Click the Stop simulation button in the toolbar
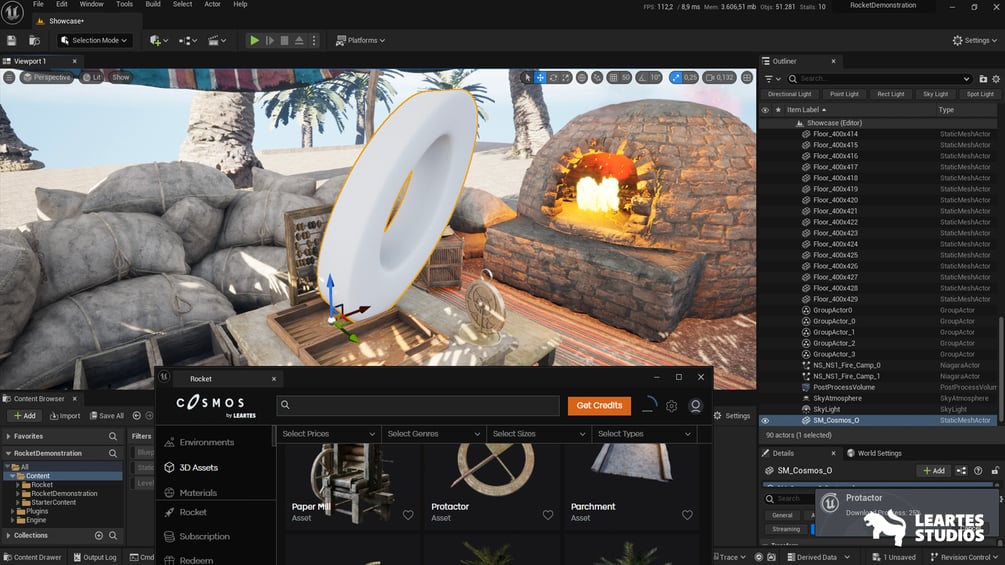The image size is (1005, 565). tap(284, 40)
